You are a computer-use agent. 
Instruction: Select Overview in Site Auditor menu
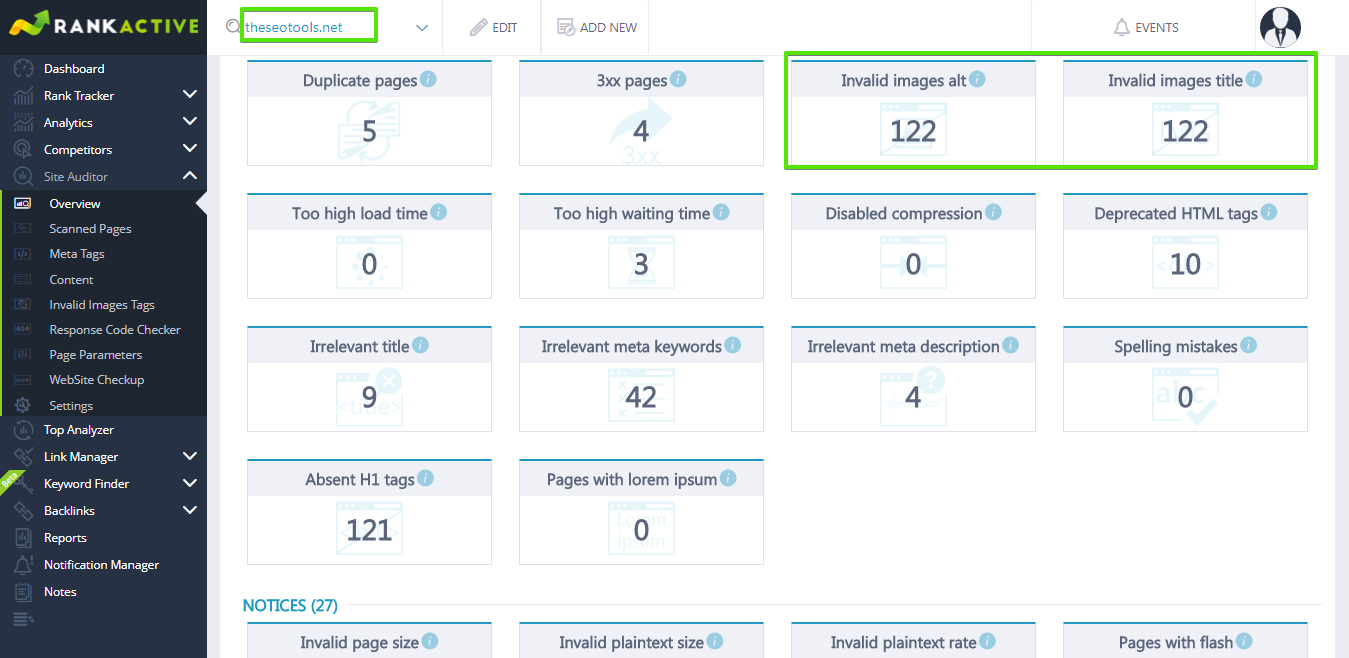tap(75, 204)
